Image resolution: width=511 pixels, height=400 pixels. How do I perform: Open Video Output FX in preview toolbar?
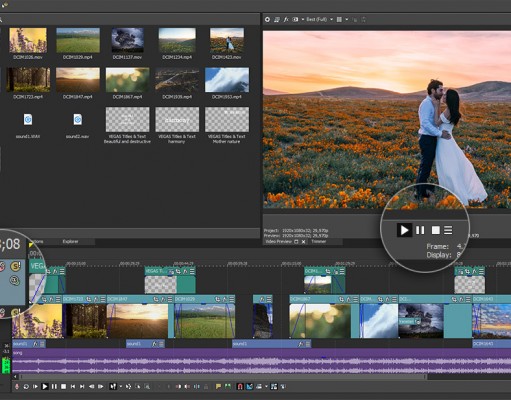click(x=286, y=20)
